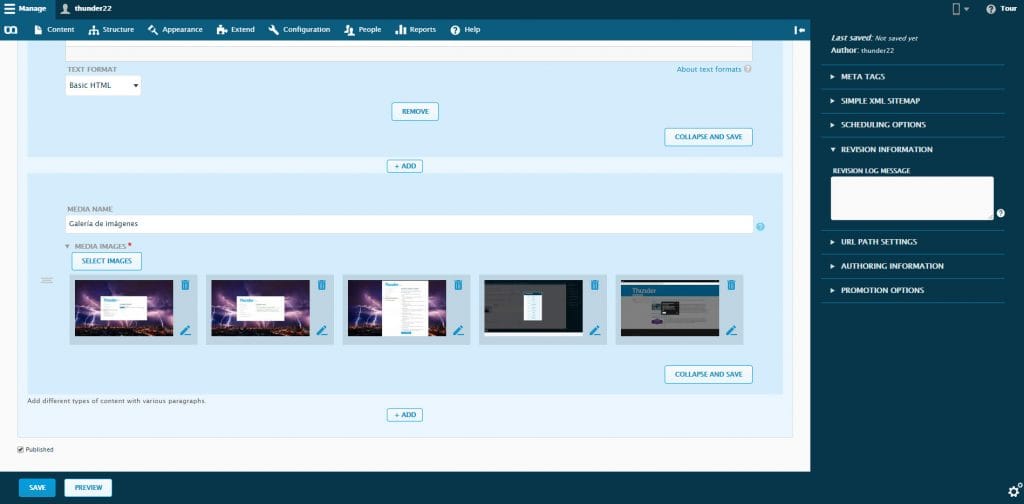Image resolution: width=1024 pixels, height=504 pixels.
Task: Collapse the sidebar with the toolbar orientation icon
Action: [800, 30]
